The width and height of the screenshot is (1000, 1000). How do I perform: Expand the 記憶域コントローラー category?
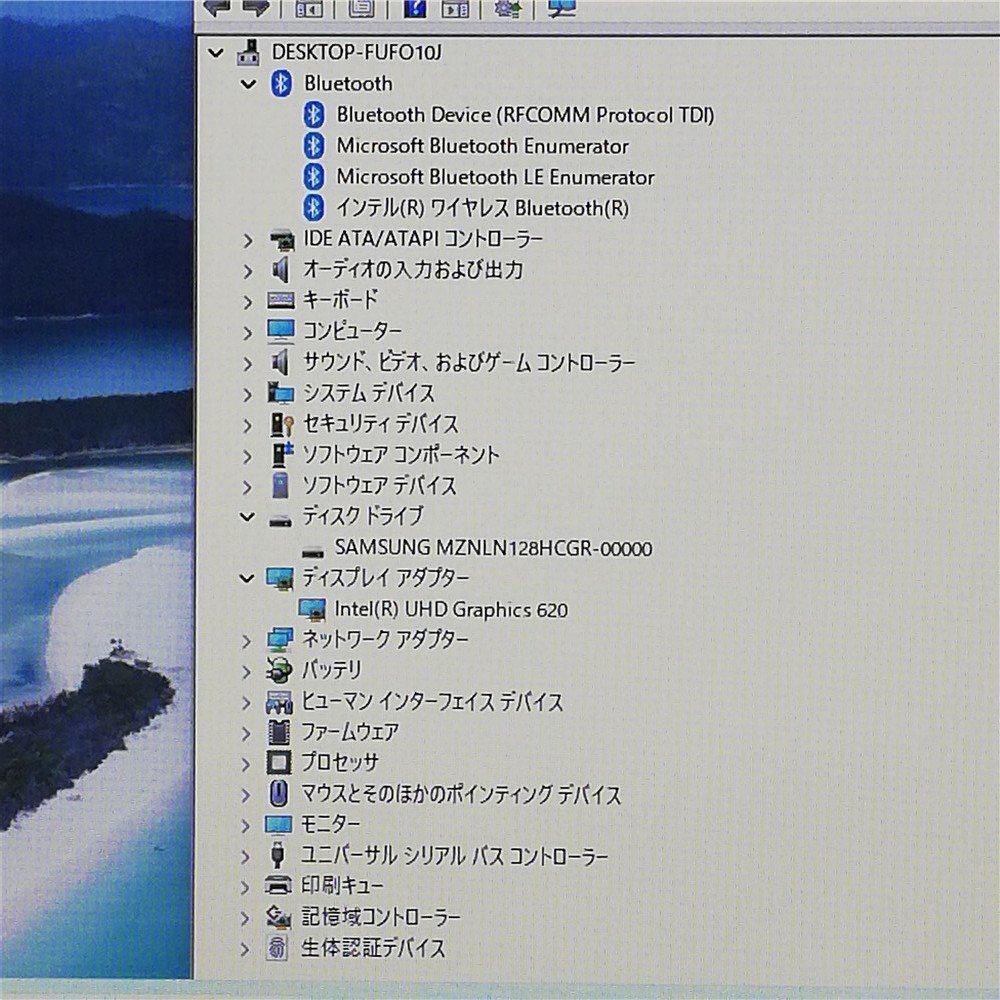coord(245,918)
